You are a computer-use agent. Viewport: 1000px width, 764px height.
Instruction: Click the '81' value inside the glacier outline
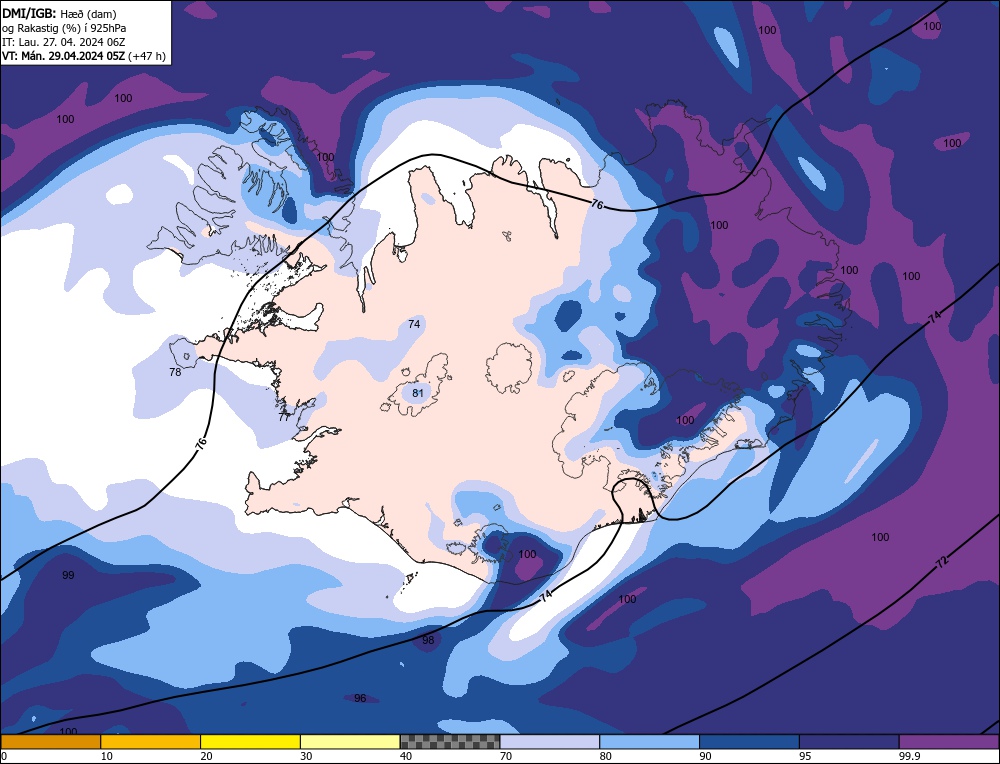(x=418, y=393)
